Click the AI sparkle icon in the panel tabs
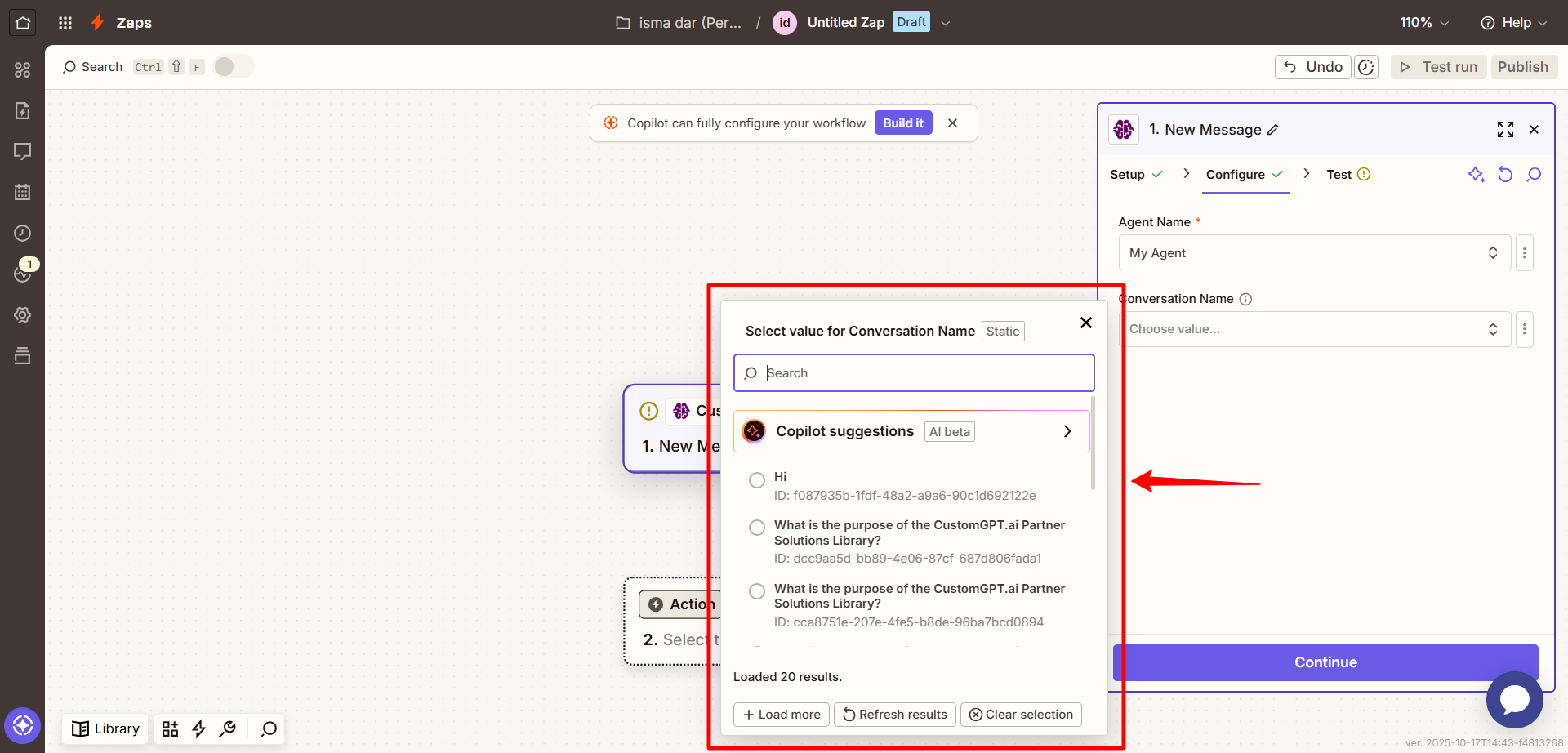 (x=1477, y=174)
